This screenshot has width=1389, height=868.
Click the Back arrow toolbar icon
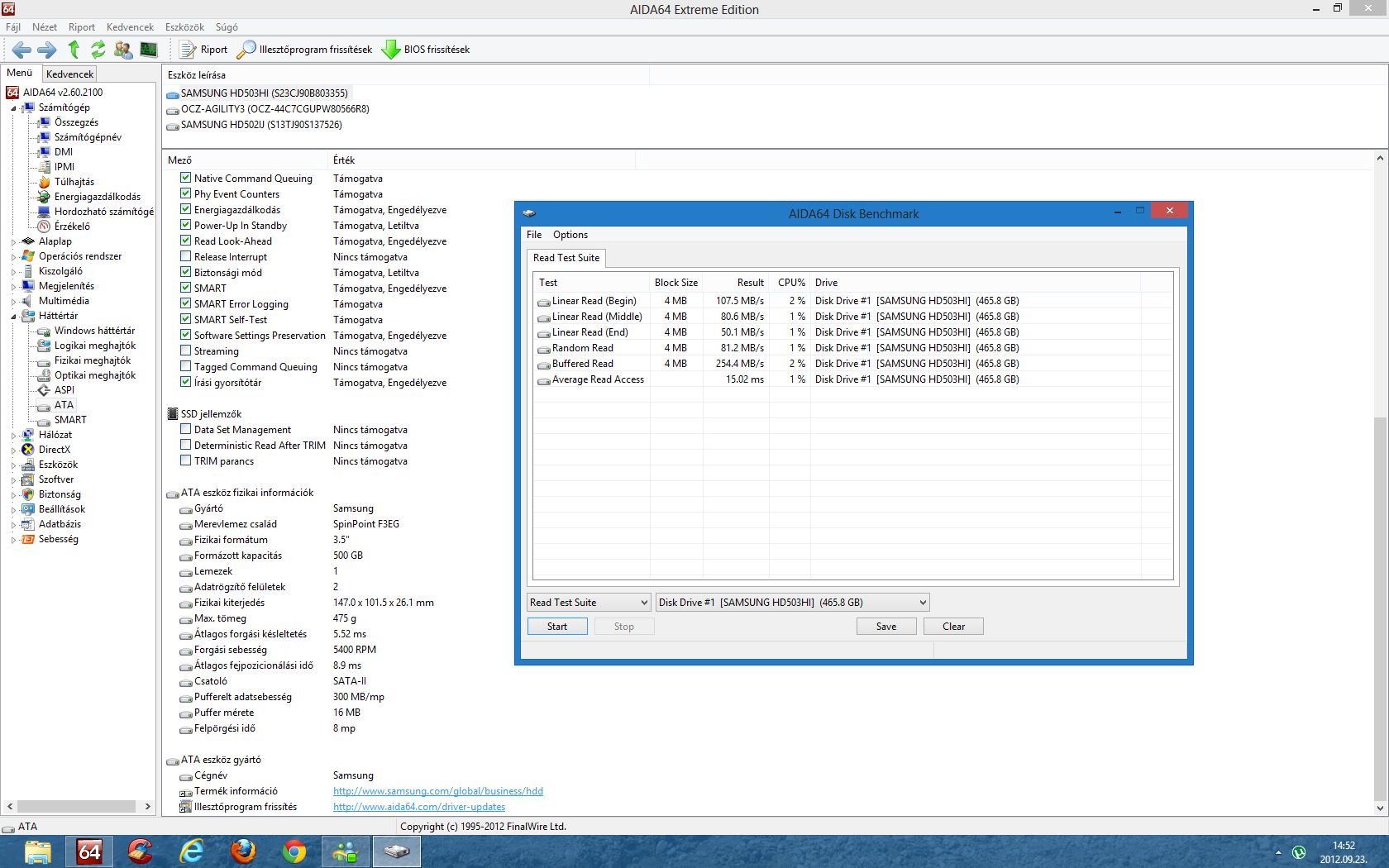[x=22, y=50]
